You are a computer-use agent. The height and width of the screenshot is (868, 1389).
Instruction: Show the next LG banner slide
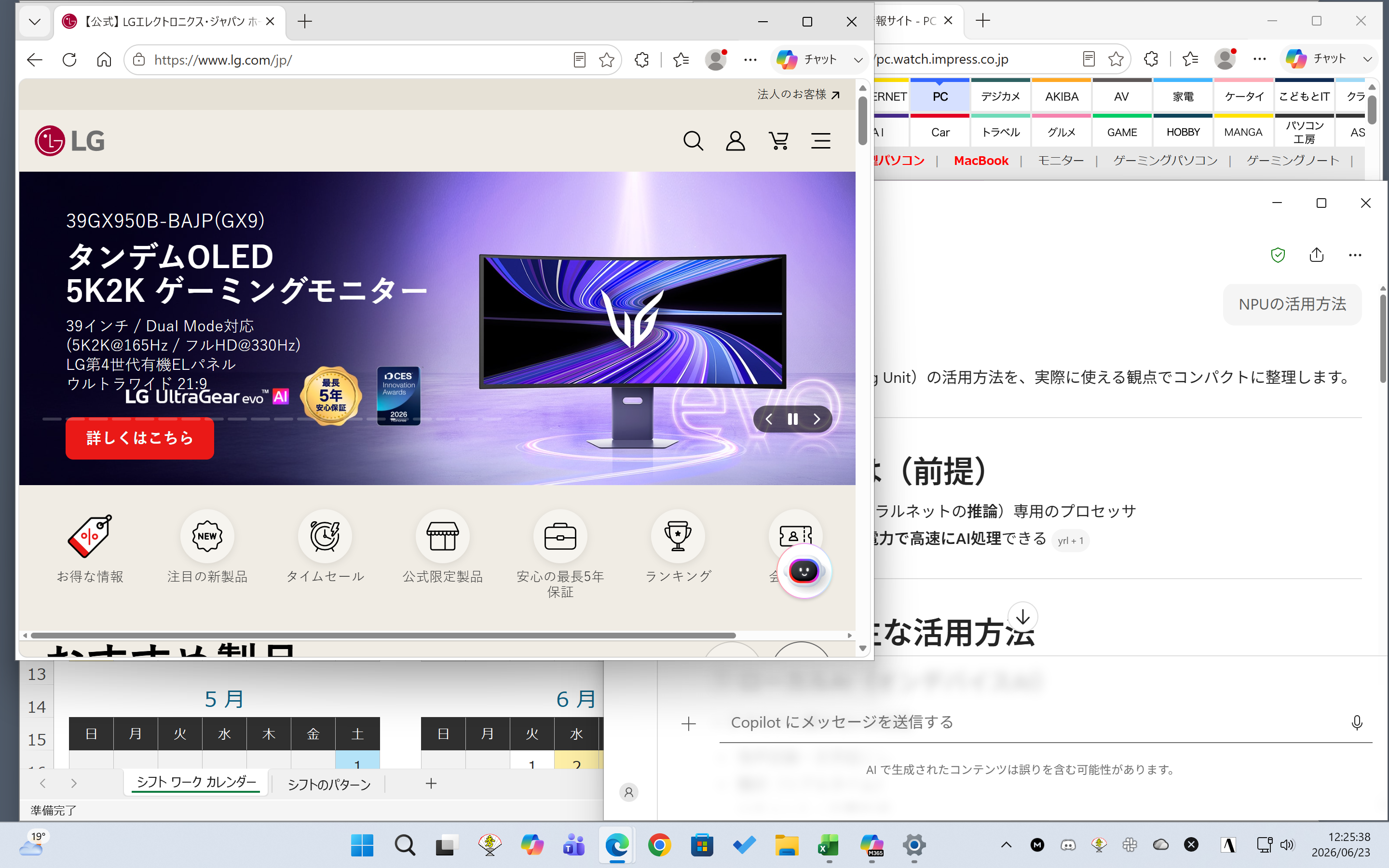(x=817, y=419)
